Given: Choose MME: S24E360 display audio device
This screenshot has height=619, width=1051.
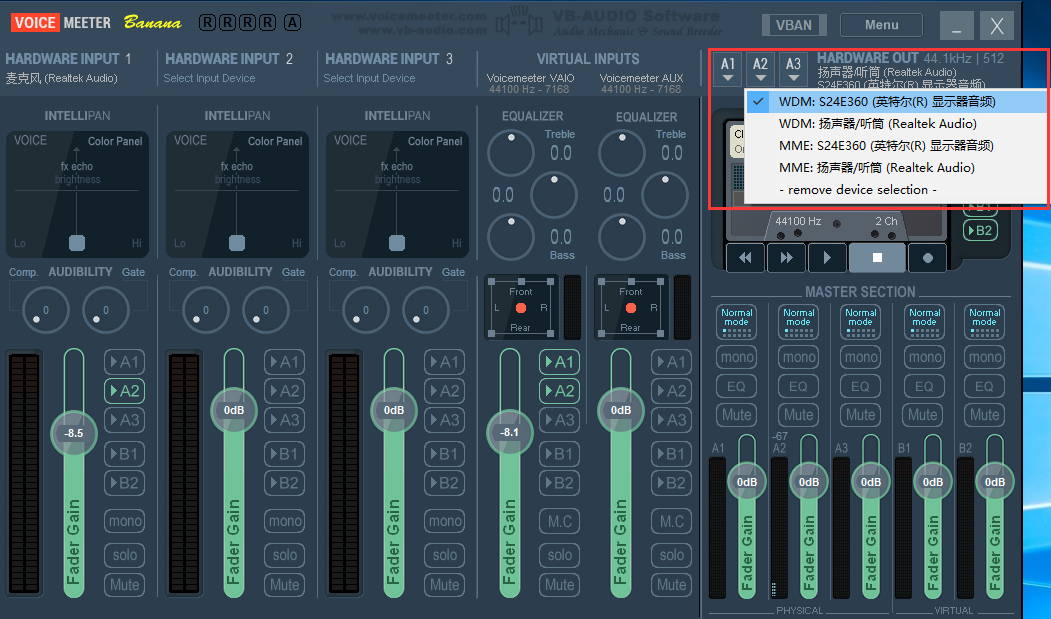Looking at the screenshot, I should (896, 146).
